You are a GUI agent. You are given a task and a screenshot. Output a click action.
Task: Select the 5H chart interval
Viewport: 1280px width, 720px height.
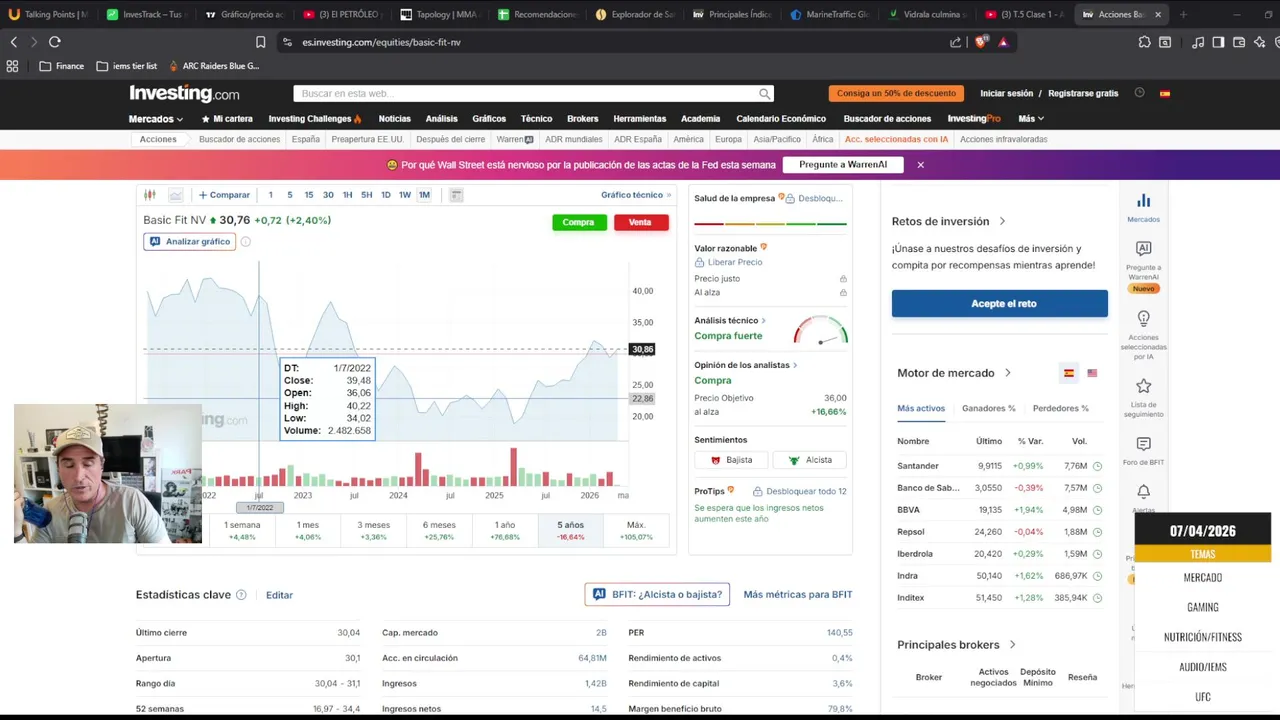coord(366,195)
